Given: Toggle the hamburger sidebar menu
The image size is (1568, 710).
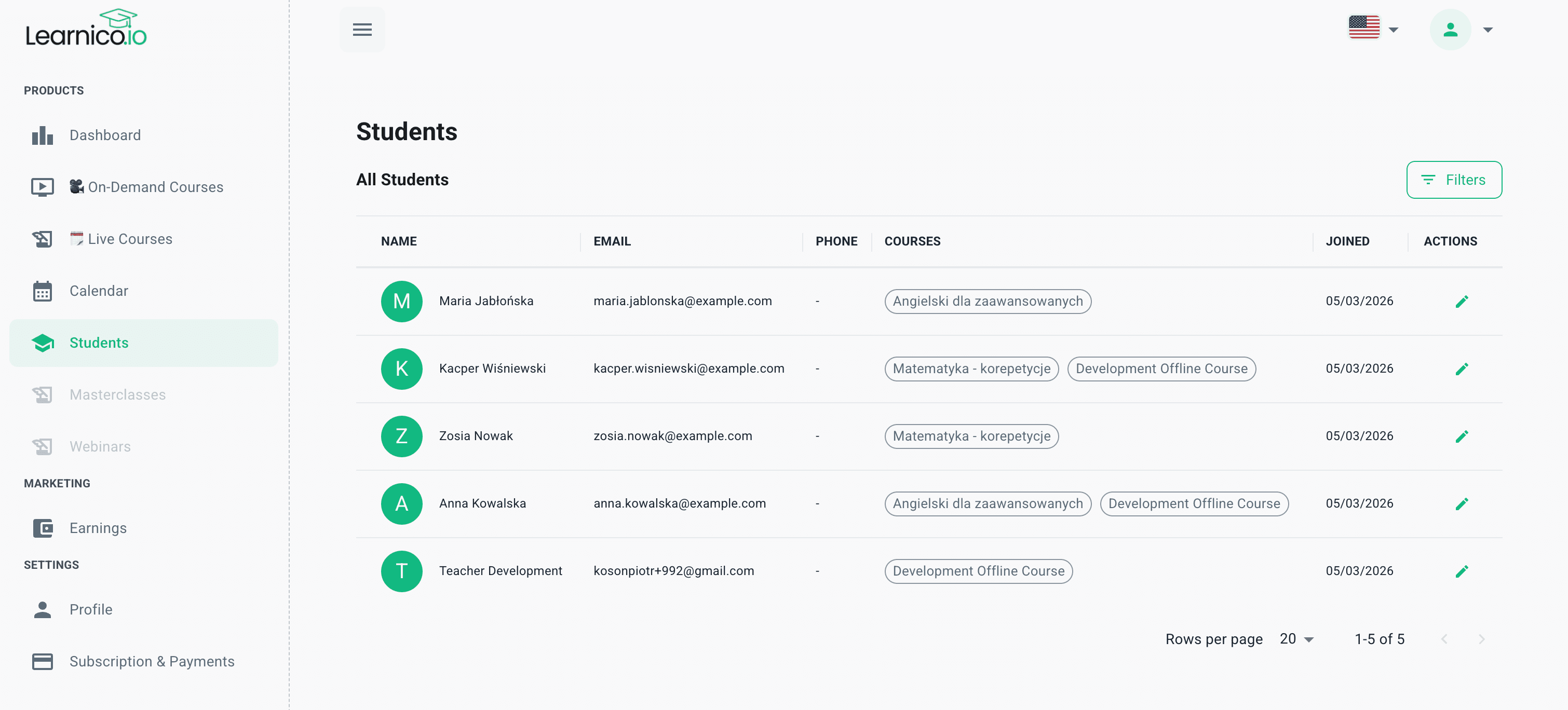Looking at the screenshot, I should coord(362,29).
